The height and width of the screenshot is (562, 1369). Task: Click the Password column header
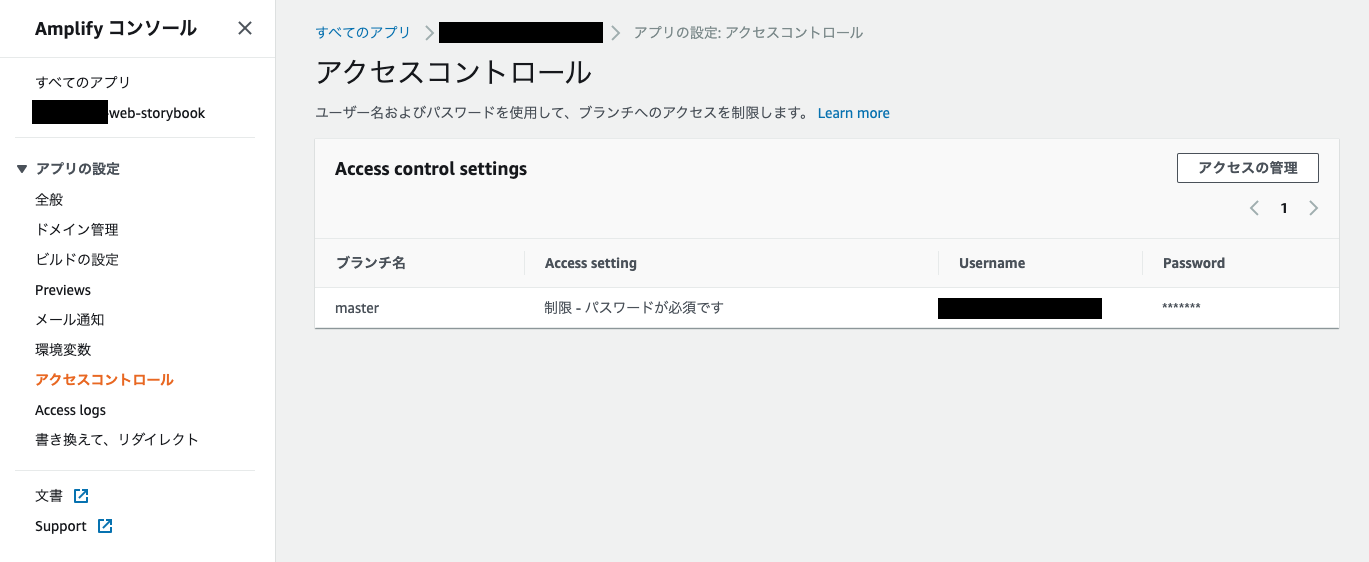[1194, 263]
